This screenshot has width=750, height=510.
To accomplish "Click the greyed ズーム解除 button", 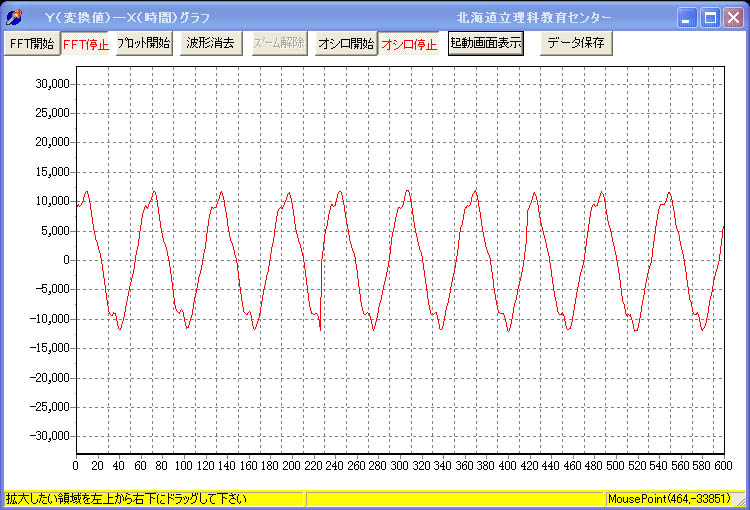I will pyautogui.click(x=279, y=44).
